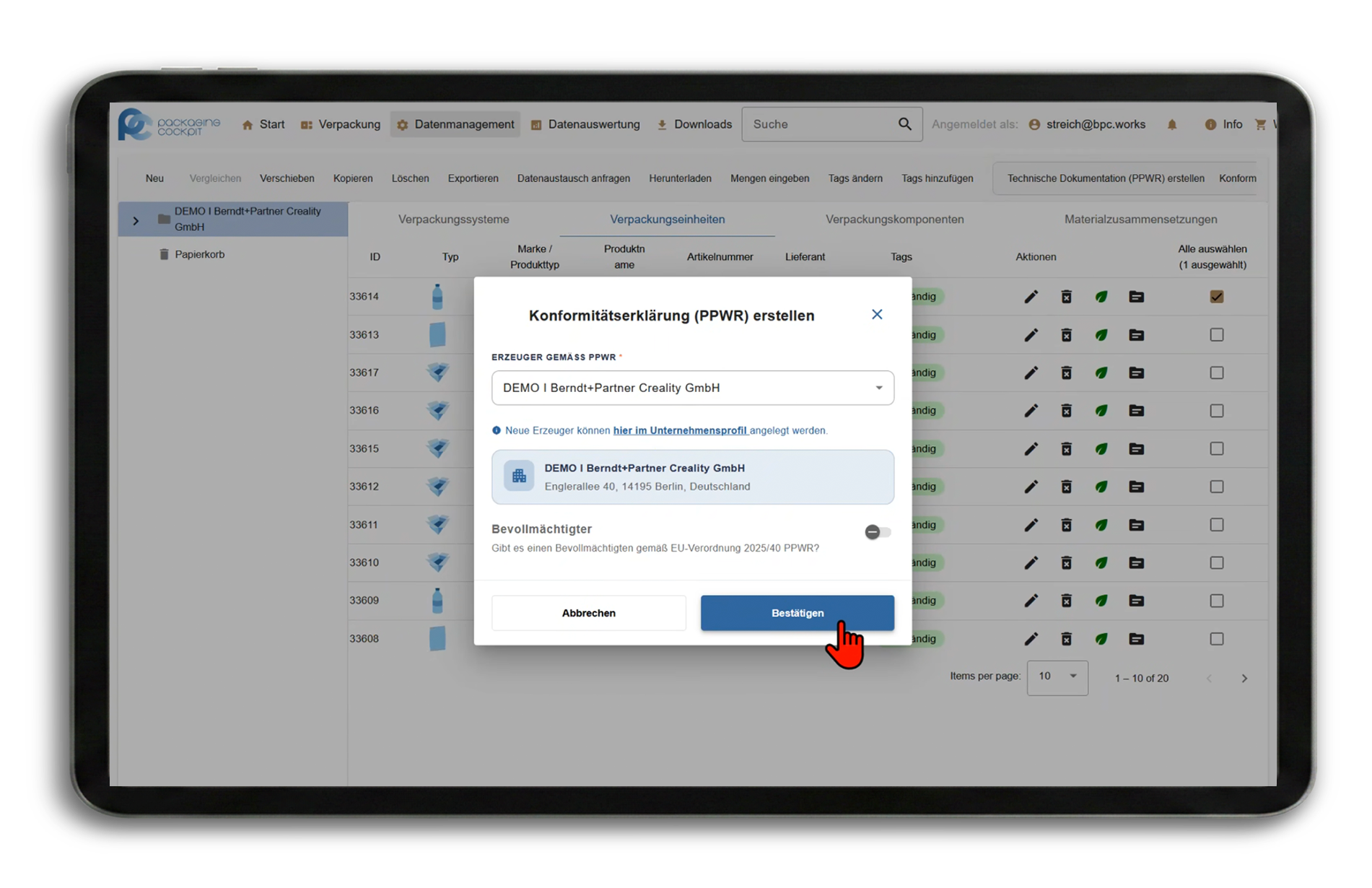1372x888 pixels.
Task: Open the Erzeuger gemäß PPWR dropdown
Action: pyautogui.click(x=693, y=388)
